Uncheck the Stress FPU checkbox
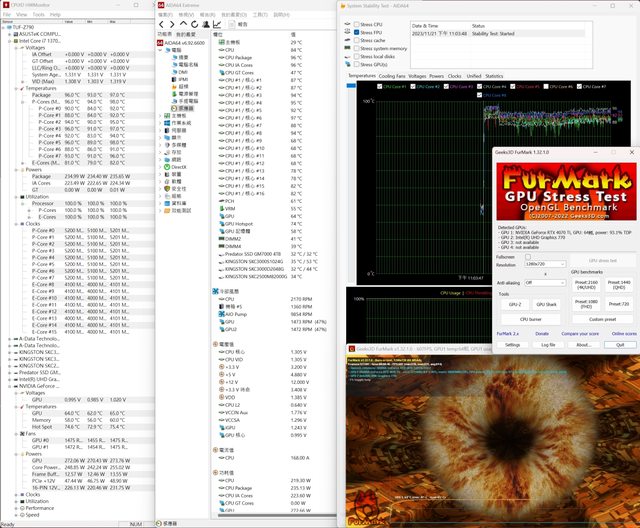The height and width of the screenshot is (528, 640). 354,32
